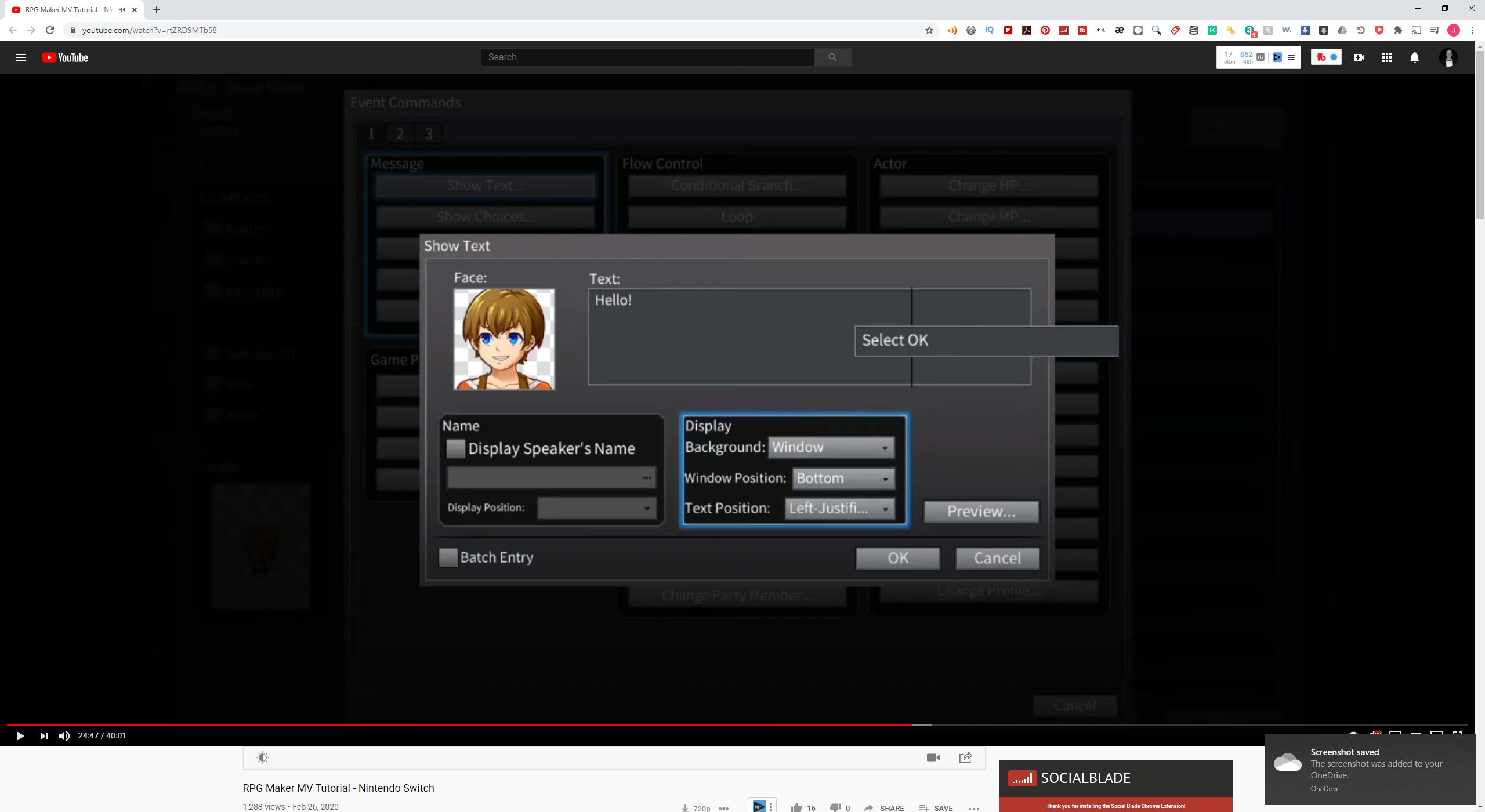The width and height of the screenshot is (1485, 812).
Task: Open YouTube notifications bell
Action: coord(1415,57)
